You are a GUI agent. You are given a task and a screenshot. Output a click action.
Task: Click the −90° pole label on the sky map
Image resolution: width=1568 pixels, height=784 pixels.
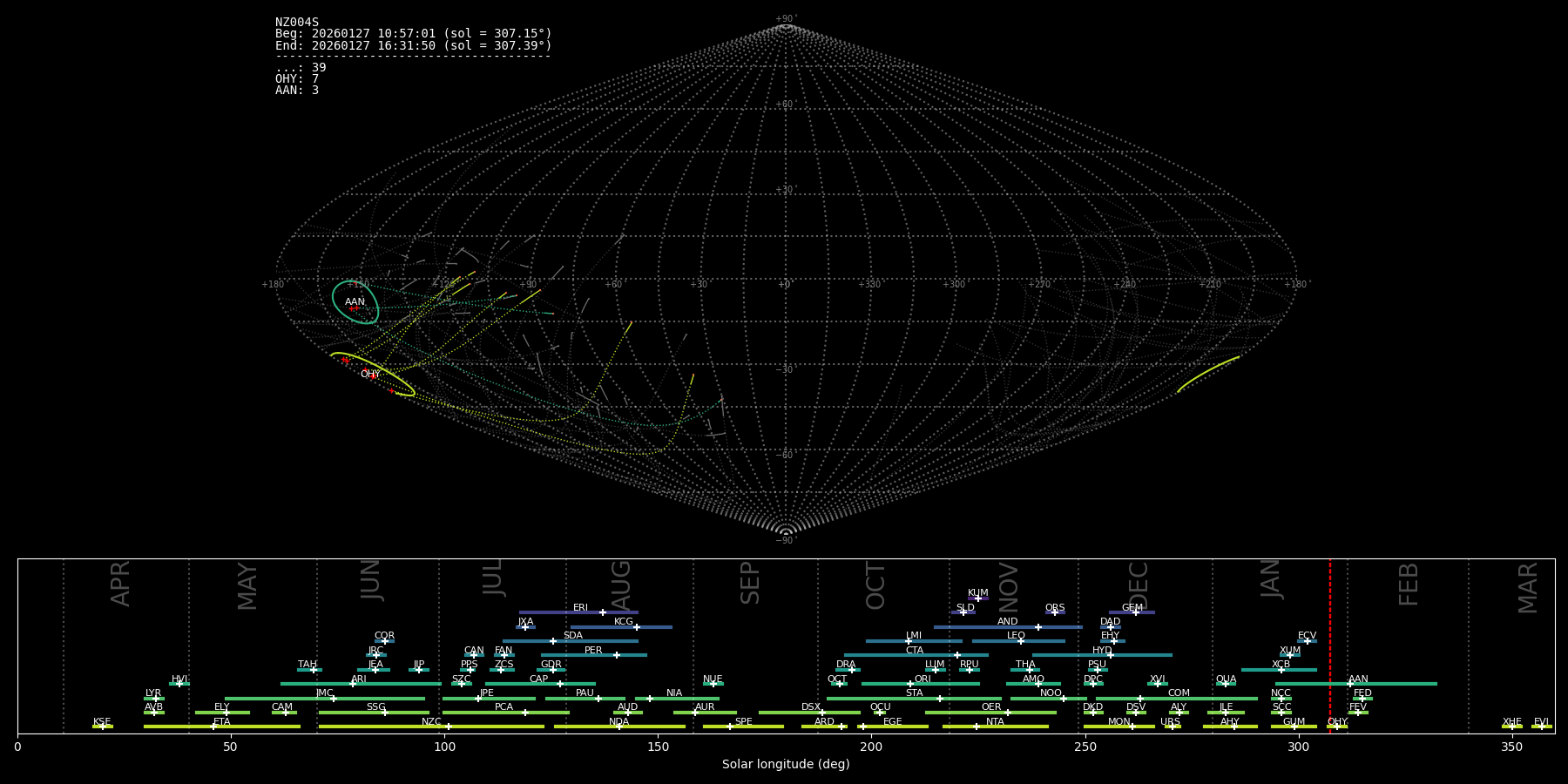[x=786, y=540]
